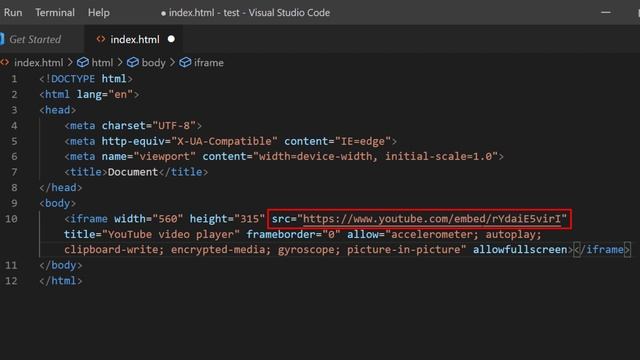The height and width of the screenshot is (360, 640).
Task: Click the opening head tag on line 3
Action: (58, 110)
